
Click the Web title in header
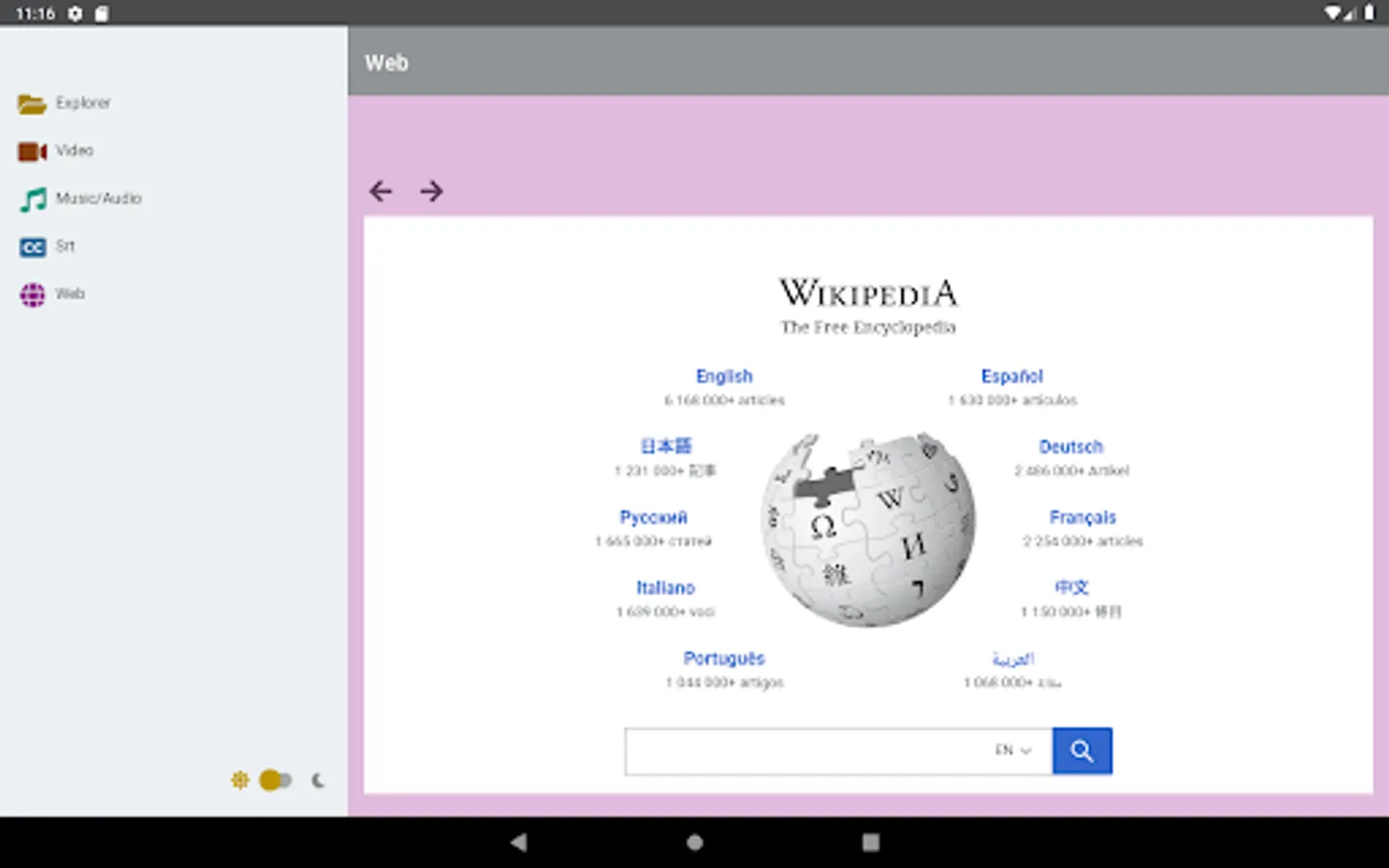coord(387,63)
